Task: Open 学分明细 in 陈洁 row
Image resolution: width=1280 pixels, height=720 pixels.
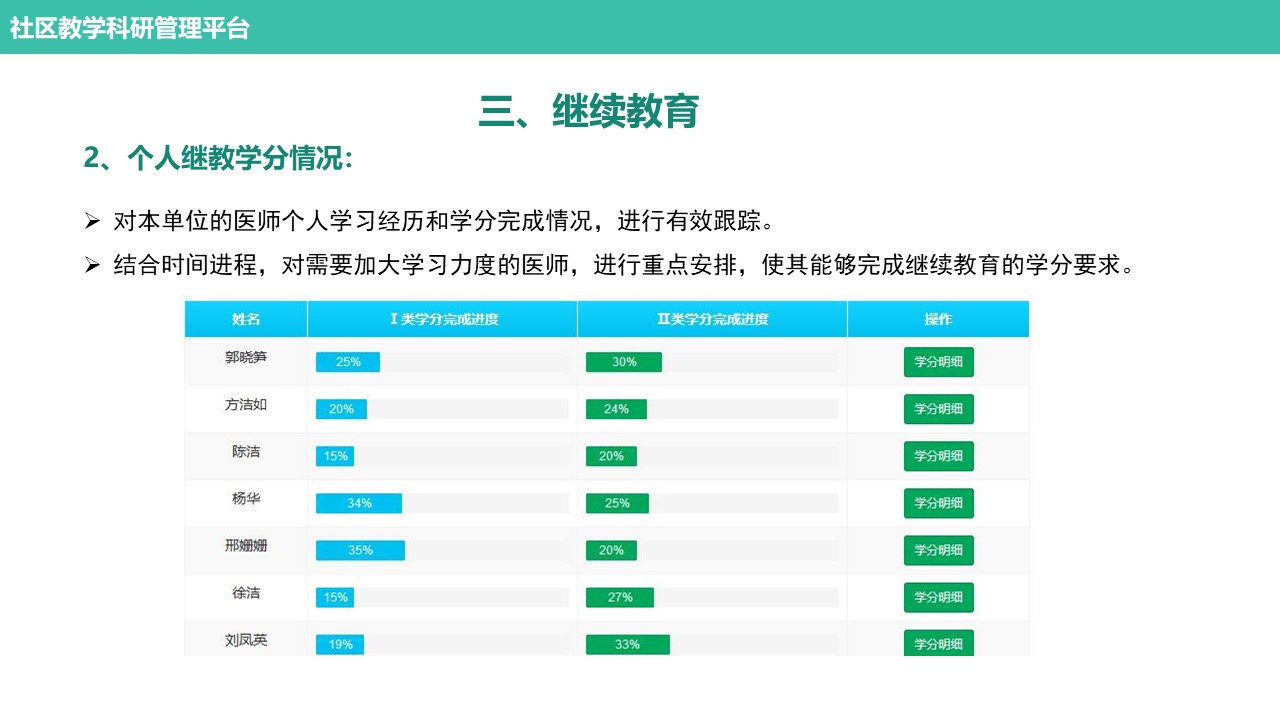Action: (938, 456)
